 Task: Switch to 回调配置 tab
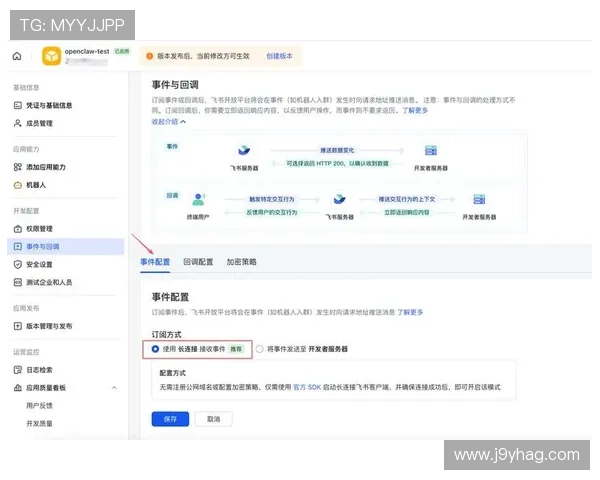coord(198,262)
